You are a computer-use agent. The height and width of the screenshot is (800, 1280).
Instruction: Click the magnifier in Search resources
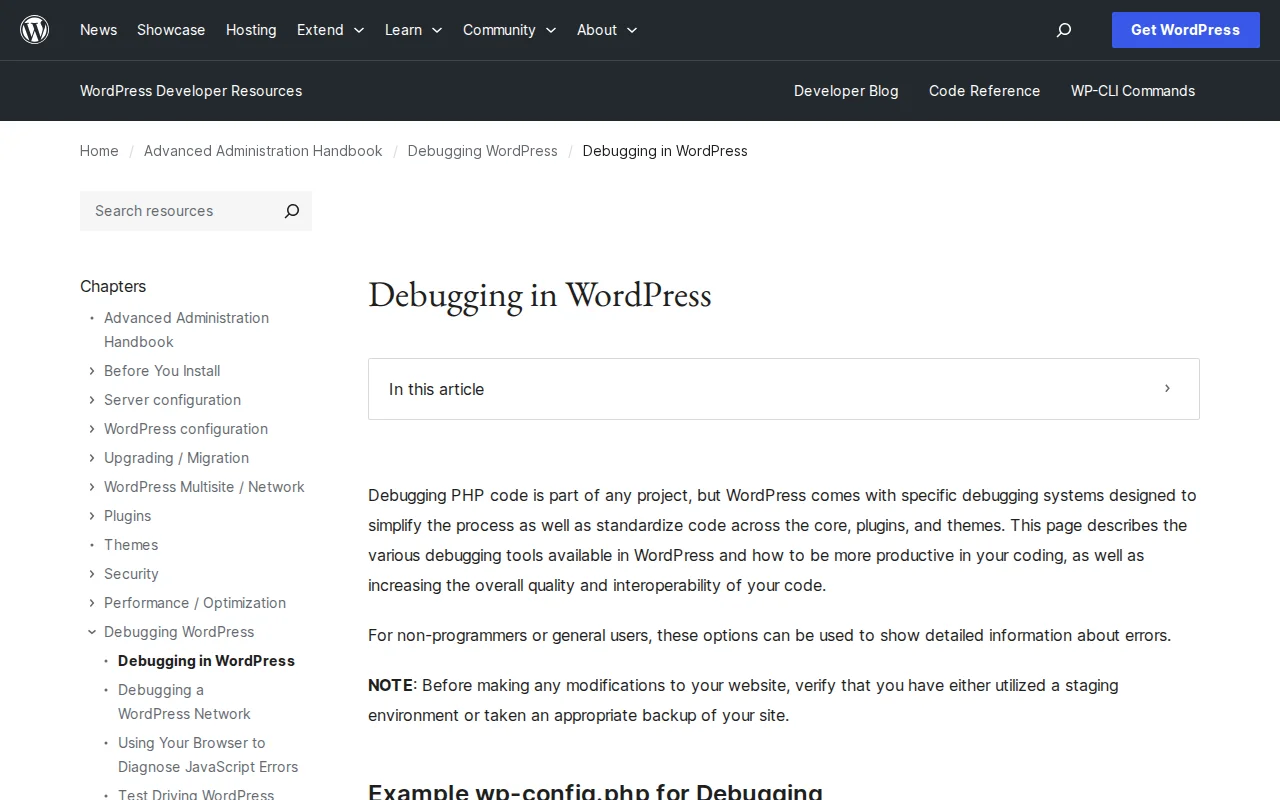[291, 211]
